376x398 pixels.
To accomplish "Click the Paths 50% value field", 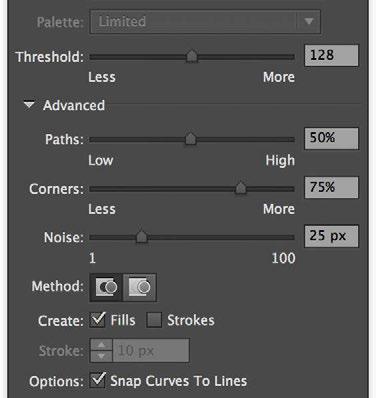I will pyautogui.click(x=331, y=138).
